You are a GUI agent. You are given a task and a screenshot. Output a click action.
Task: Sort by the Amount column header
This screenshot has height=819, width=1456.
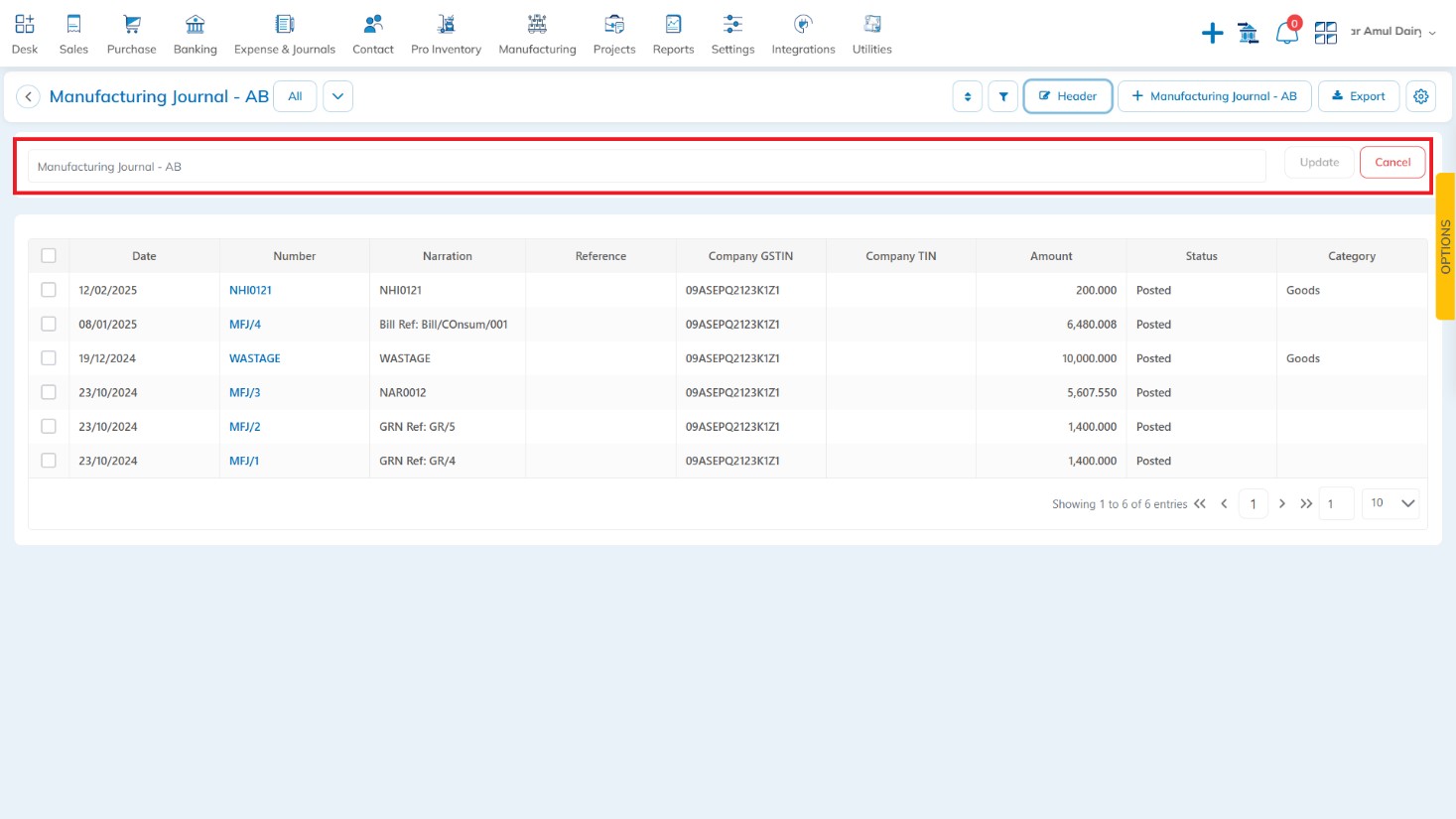coord(1051,256)
